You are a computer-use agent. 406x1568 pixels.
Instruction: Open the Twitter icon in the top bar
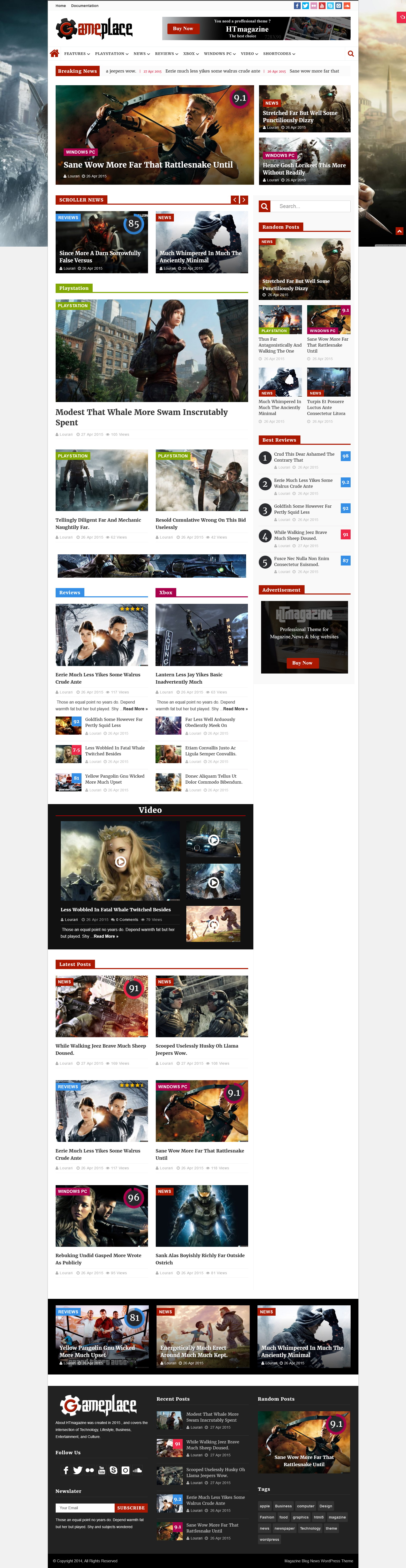click(306, 5)
